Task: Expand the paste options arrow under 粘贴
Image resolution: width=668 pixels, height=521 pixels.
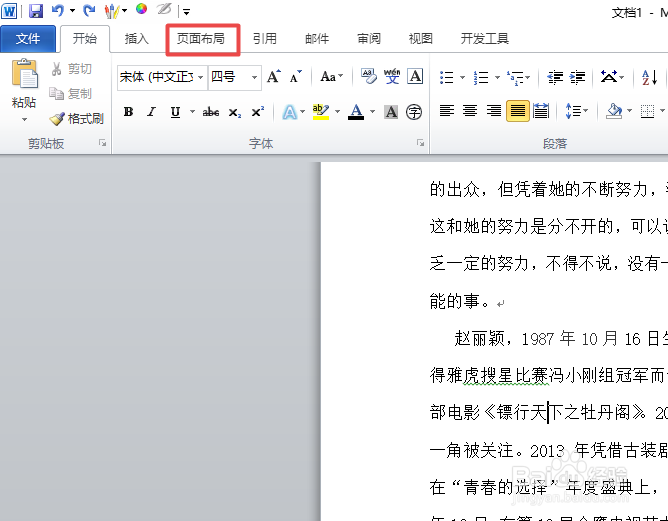Action: [x=24, y=120]
